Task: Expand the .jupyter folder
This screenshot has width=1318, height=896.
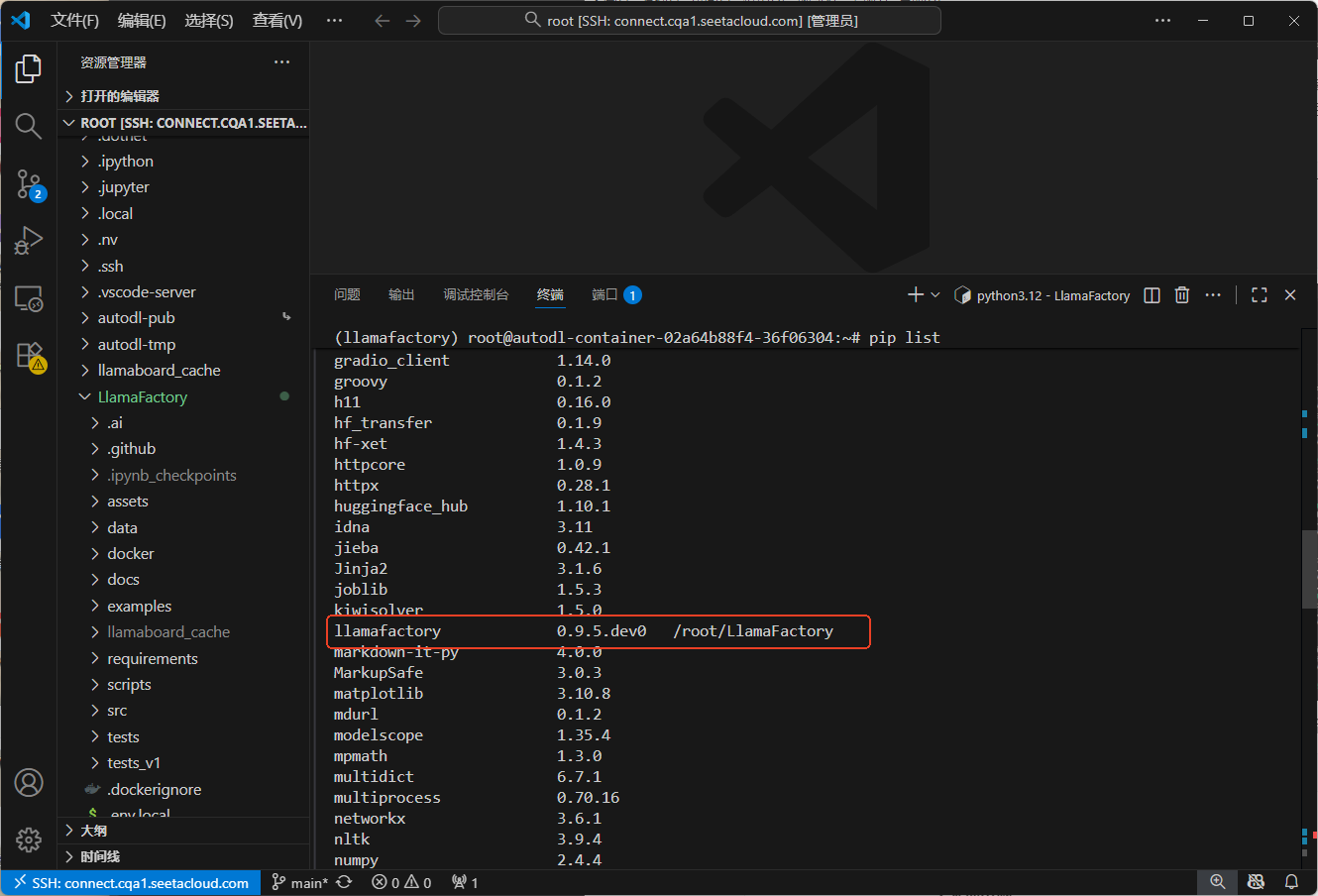Action: [183, 187]
